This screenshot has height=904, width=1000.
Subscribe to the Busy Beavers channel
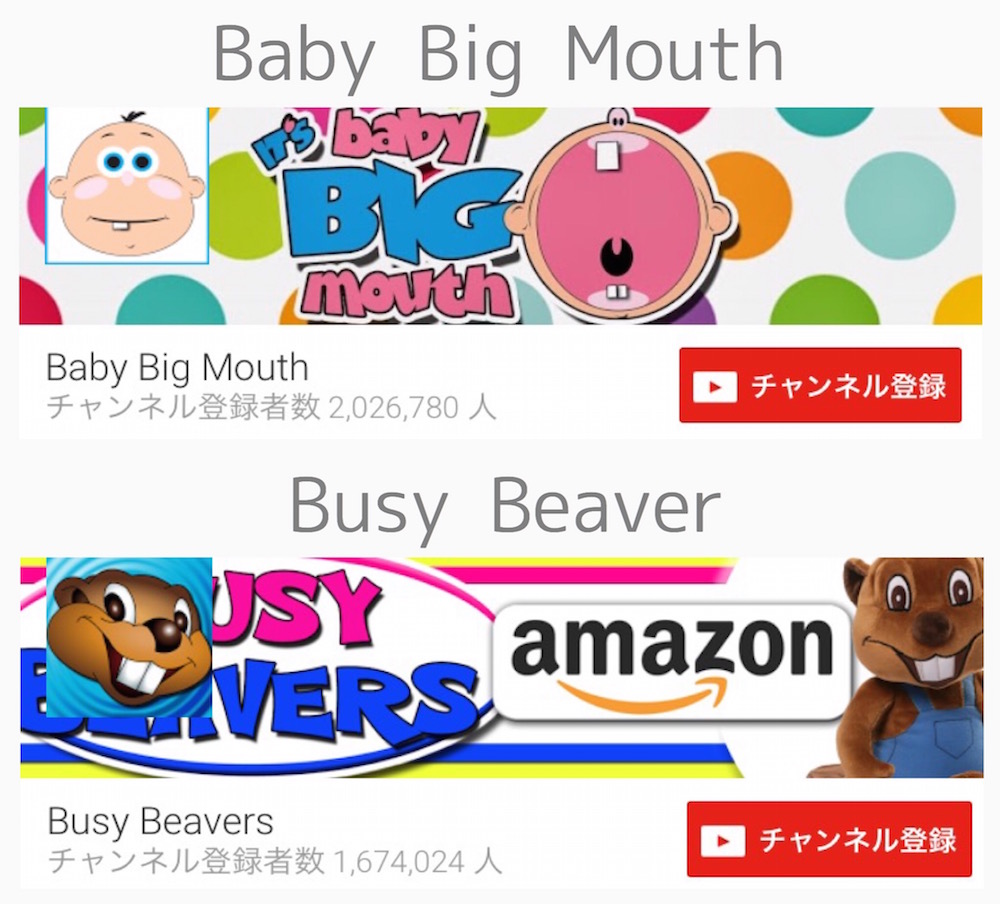tap(829, 839)
